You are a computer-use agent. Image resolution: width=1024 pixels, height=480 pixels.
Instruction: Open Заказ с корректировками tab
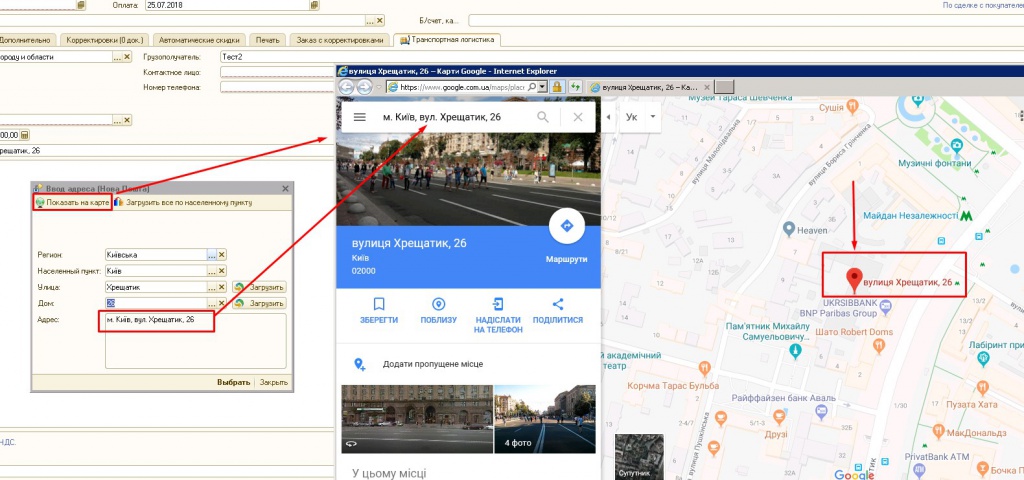340,40
